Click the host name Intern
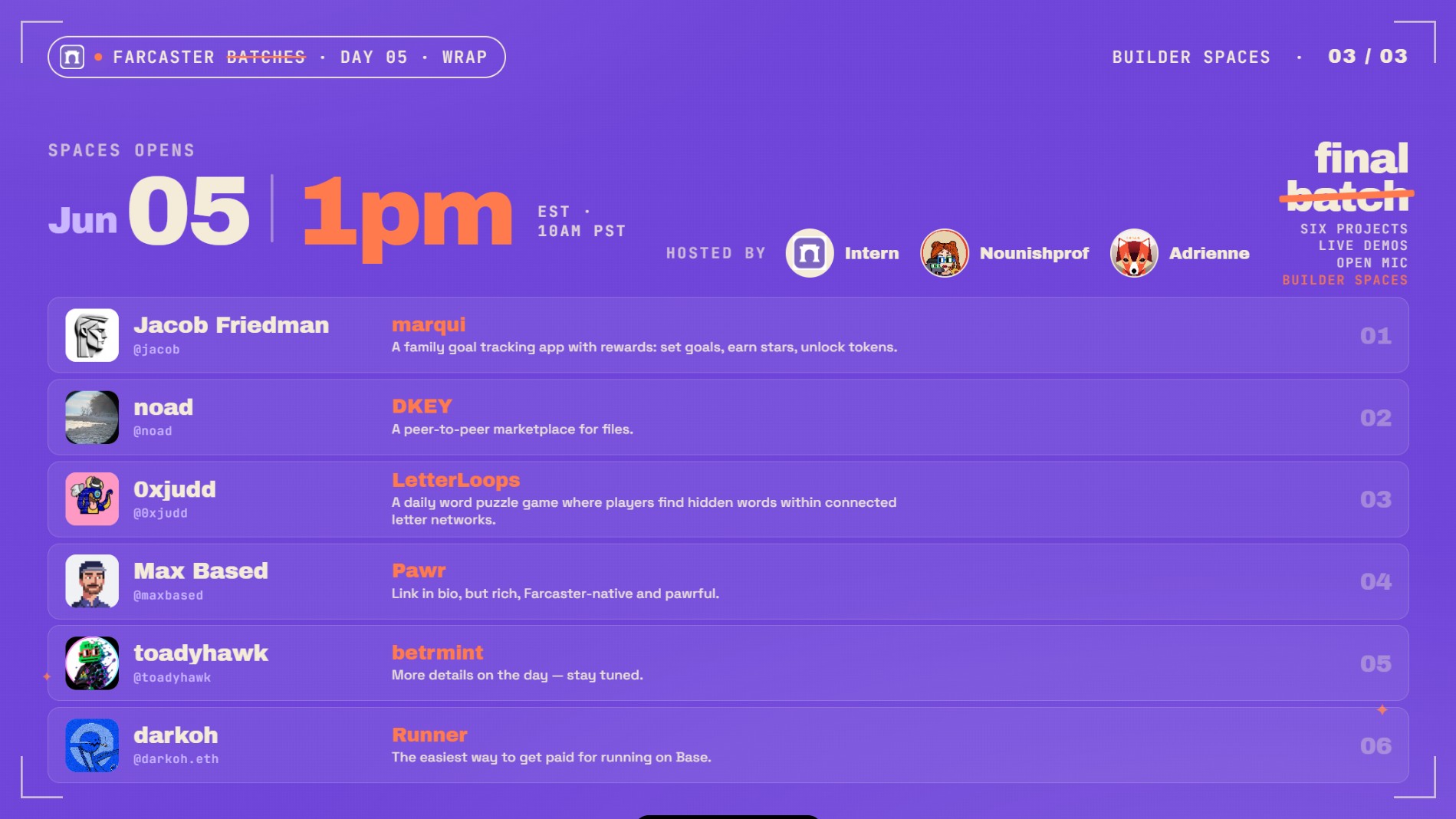The height and width of the screenshot is (819, 1456). coord(872,253)
